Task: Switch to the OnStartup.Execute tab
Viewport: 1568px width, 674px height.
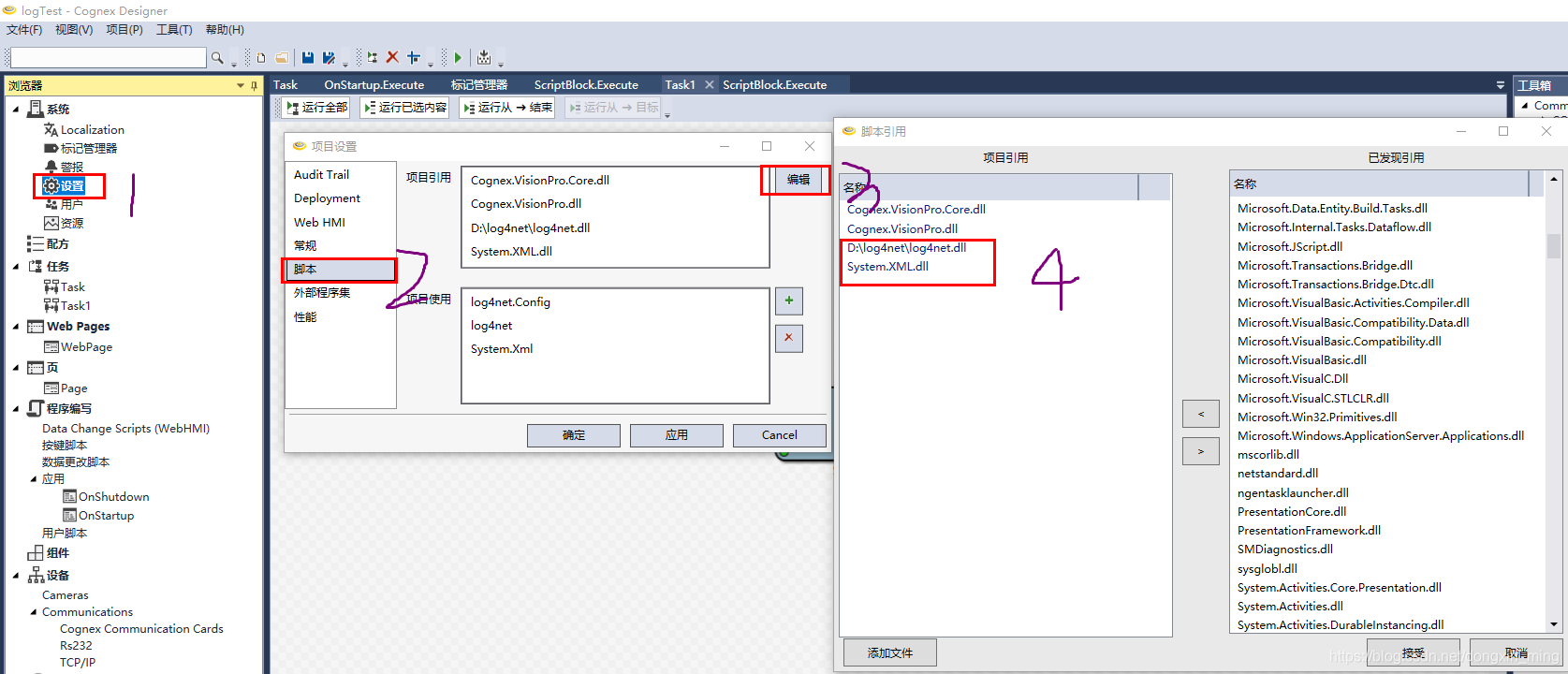Action: tap(374, 84)
